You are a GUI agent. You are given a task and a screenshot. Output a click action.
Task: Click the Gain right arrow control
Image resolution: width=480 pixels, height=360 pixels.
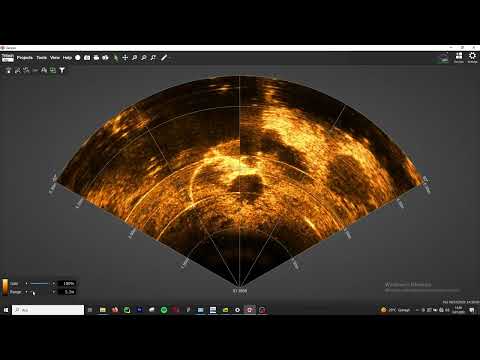(54, 284)
